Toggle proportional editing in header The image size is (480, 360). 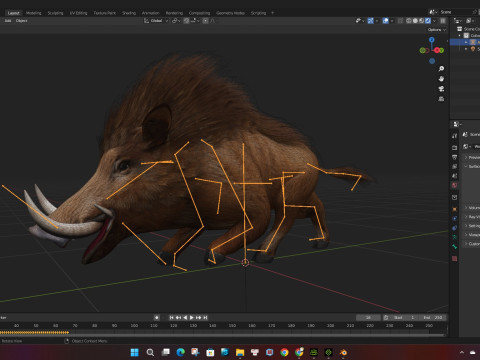[x=206, y=21]
